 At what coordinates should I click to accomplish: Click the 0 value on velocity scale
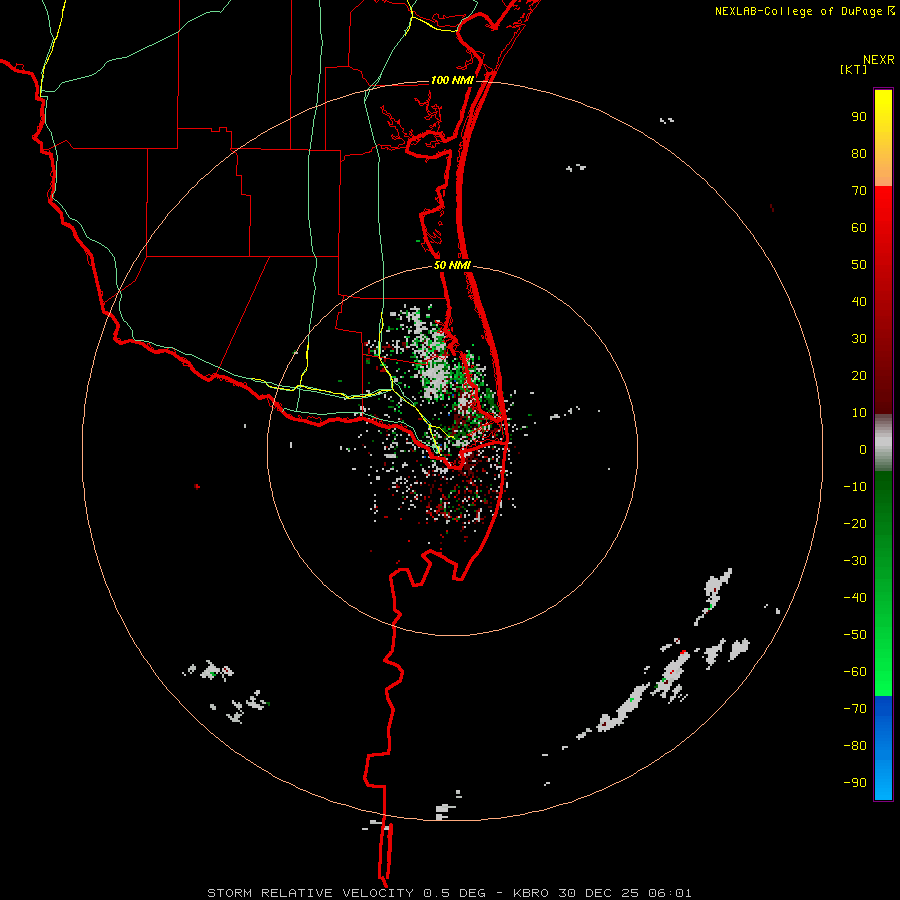coord(863,449)
